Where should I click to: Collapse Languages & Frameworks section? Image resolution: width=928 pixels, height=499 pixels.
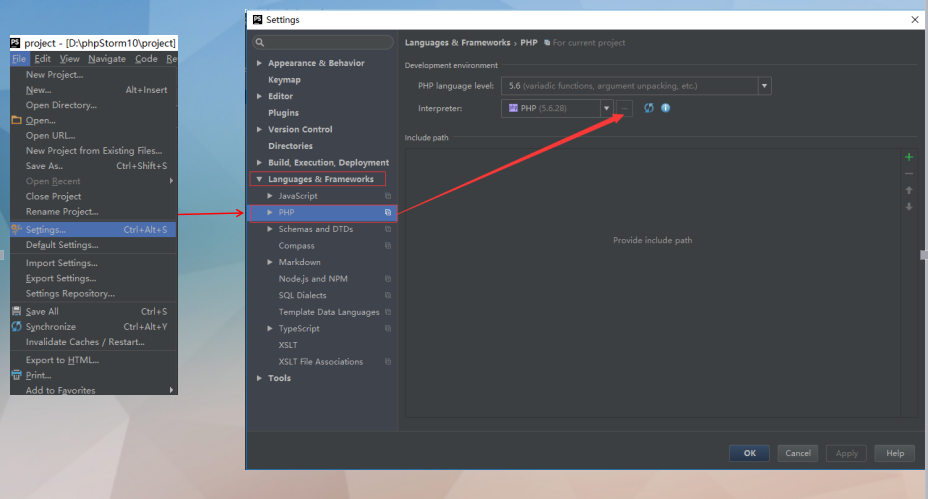coord(259,179)
